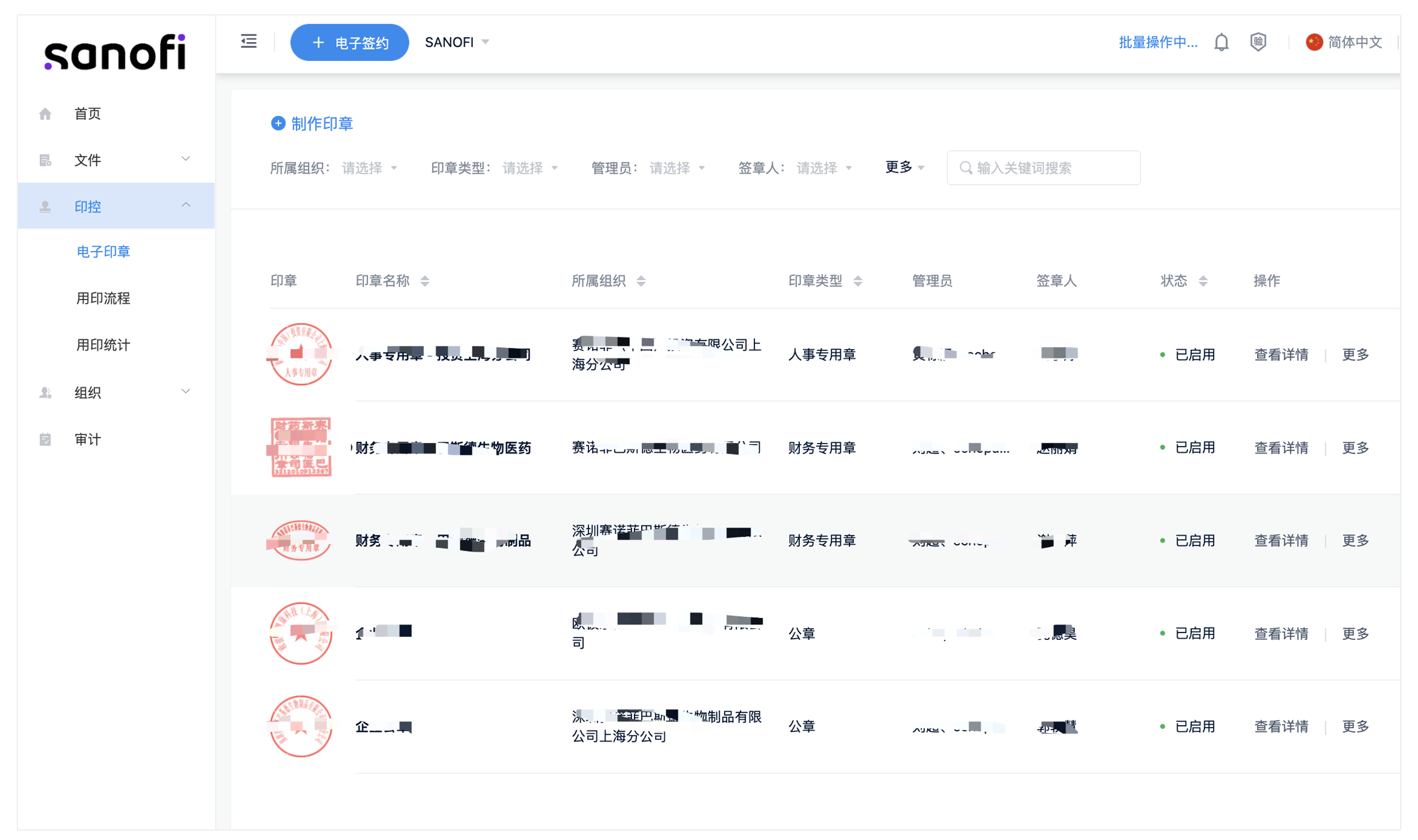The width and height of the screenshot is (1418, 840).
Task: Click 批量操作中... link
Action: pyautogui.click(x=1158, y=42)
